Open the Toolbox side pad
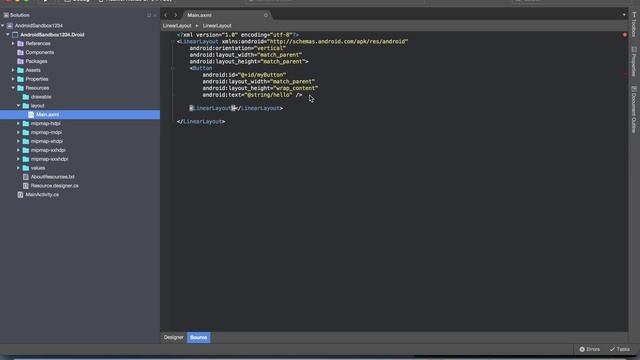This screenshot has height=360, width=640. pyautogui.click(x=634, y=25)
